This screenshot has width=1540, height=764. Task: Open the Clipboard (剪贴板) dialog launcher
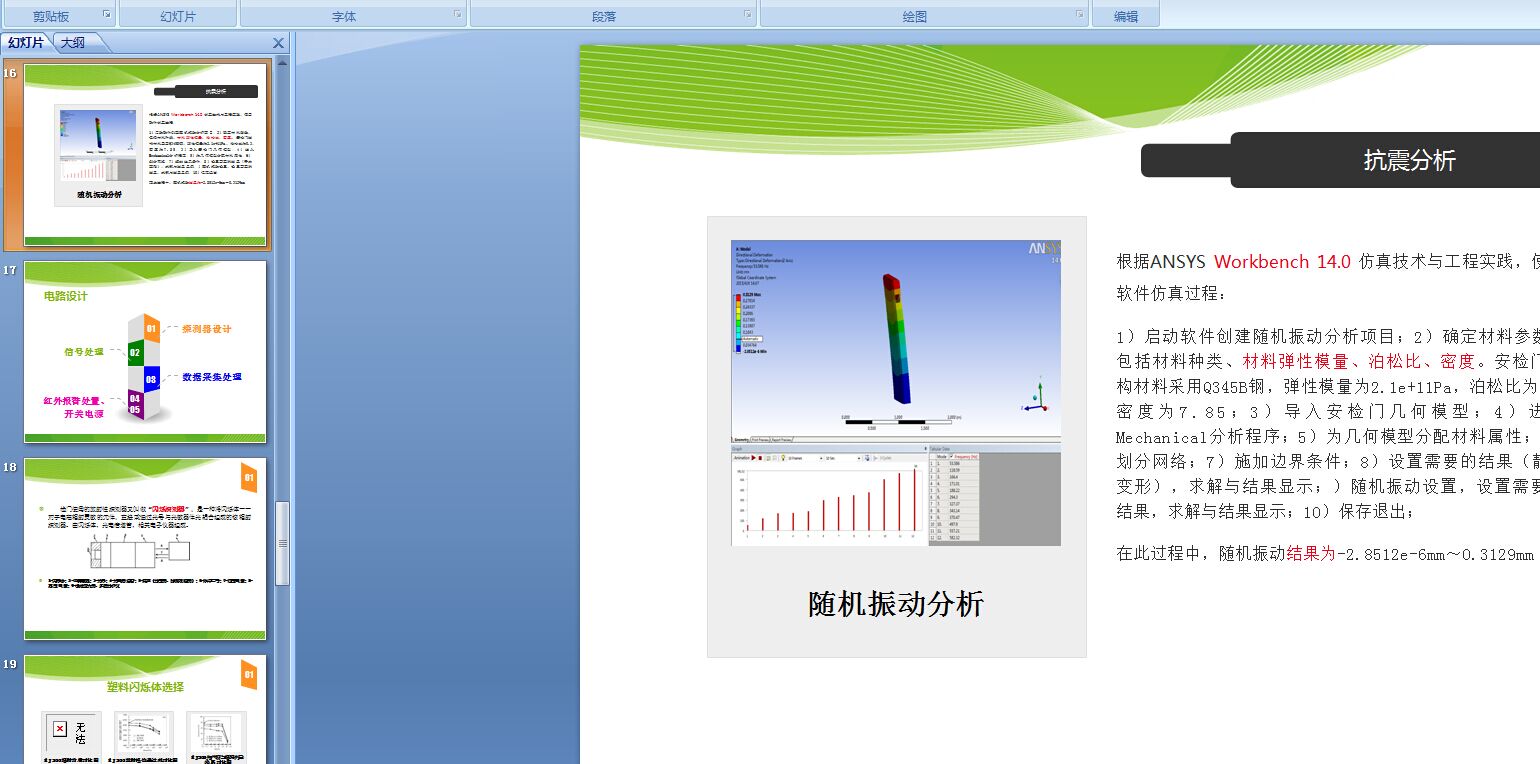click(106, 14)
